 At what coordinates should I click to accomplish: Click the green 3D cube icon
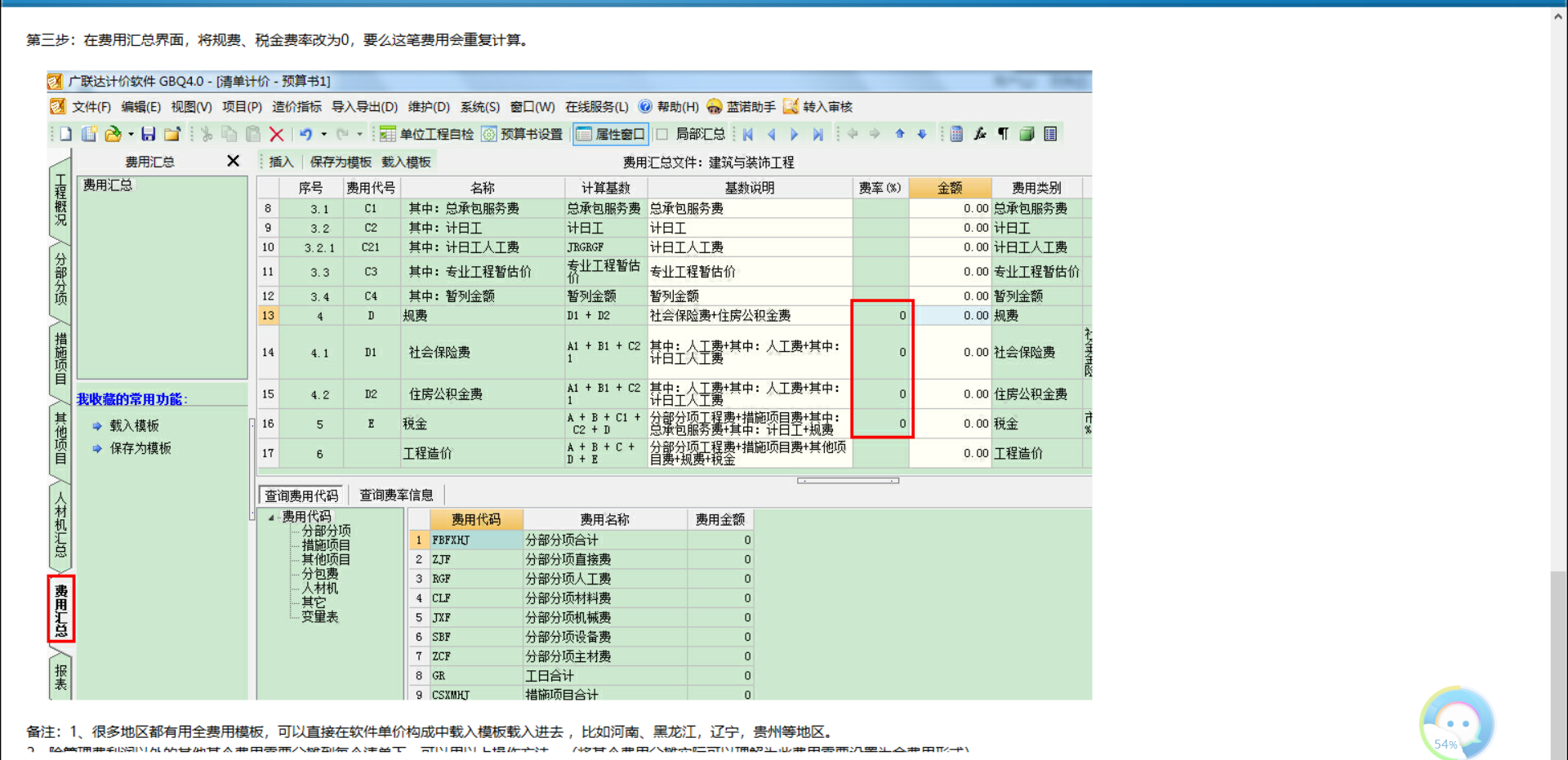1027,134
